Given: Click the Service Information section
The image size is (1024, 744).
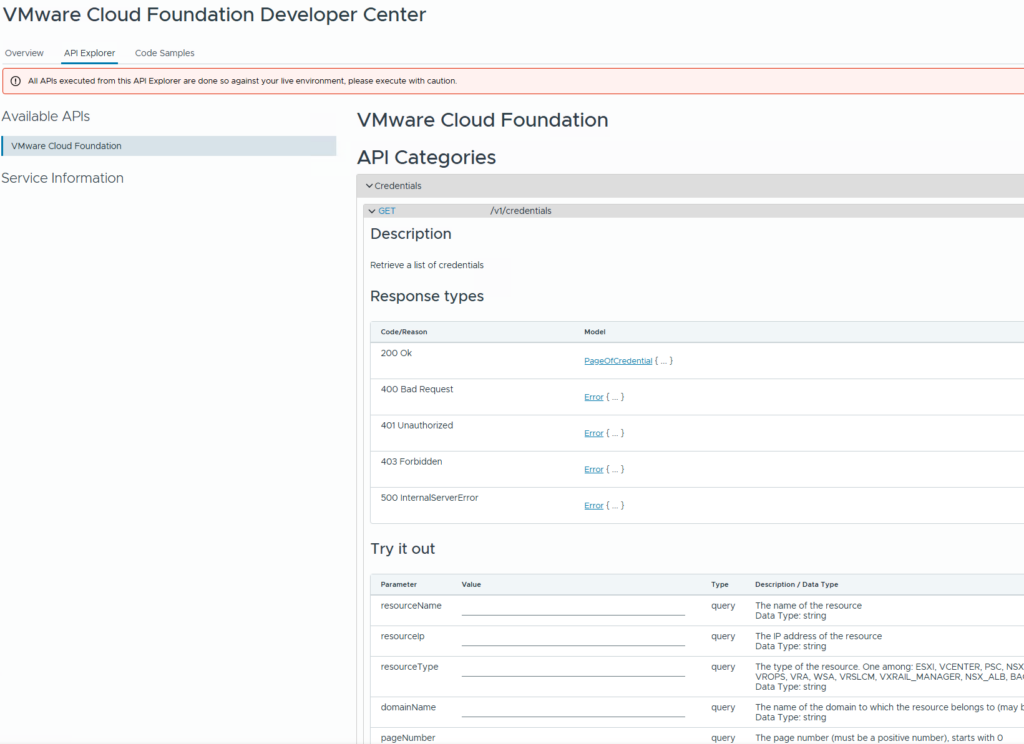Looking at the screenshot, I should click(x=62, y=177).
